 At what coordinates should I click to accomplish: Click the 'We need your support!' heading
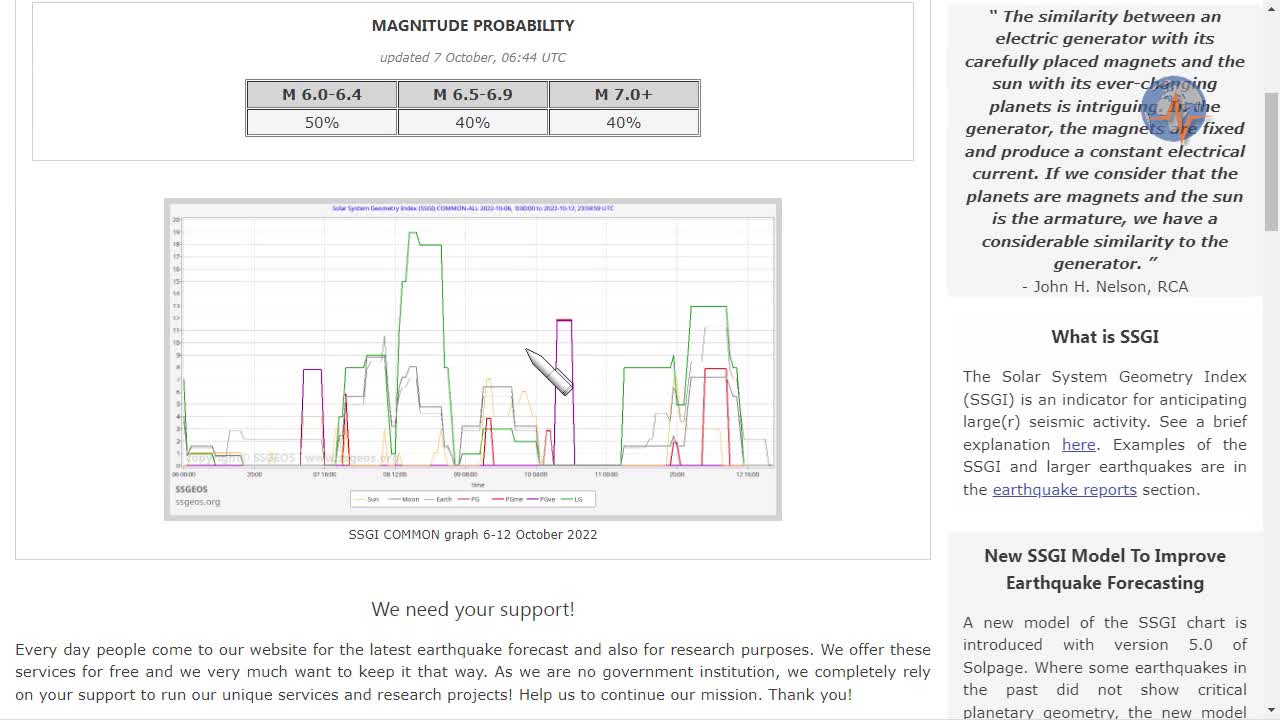point(473,609)
